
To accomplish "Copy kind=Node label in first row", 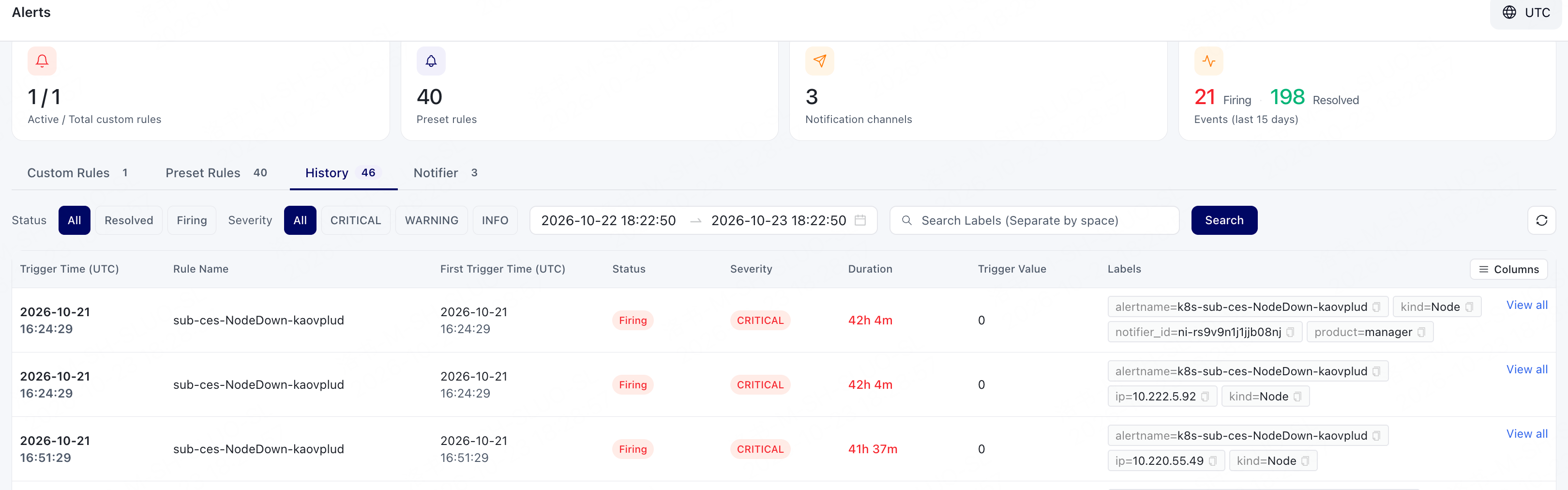I will click(x=1469, y=307).
